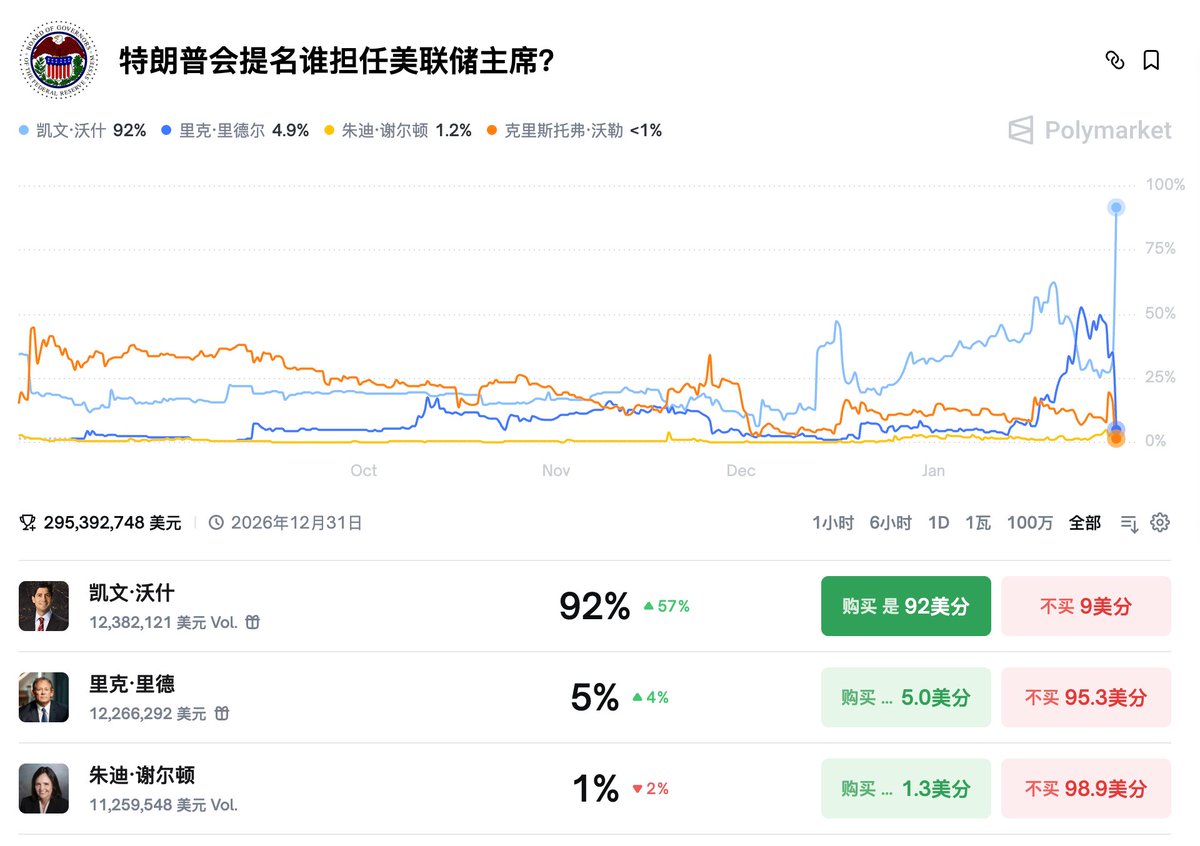
Task: Buy Yes on 凯文·沃什 at 92美分
Action: [905, 606]
